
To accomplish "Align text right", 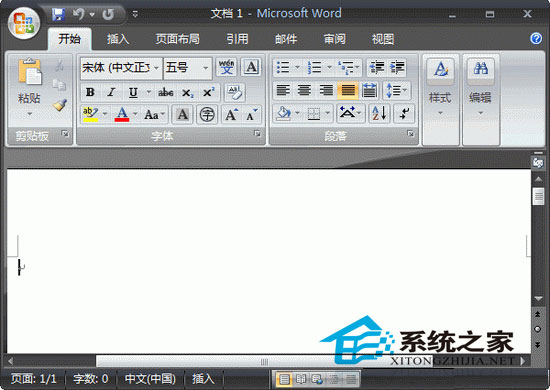I will 326,90.
